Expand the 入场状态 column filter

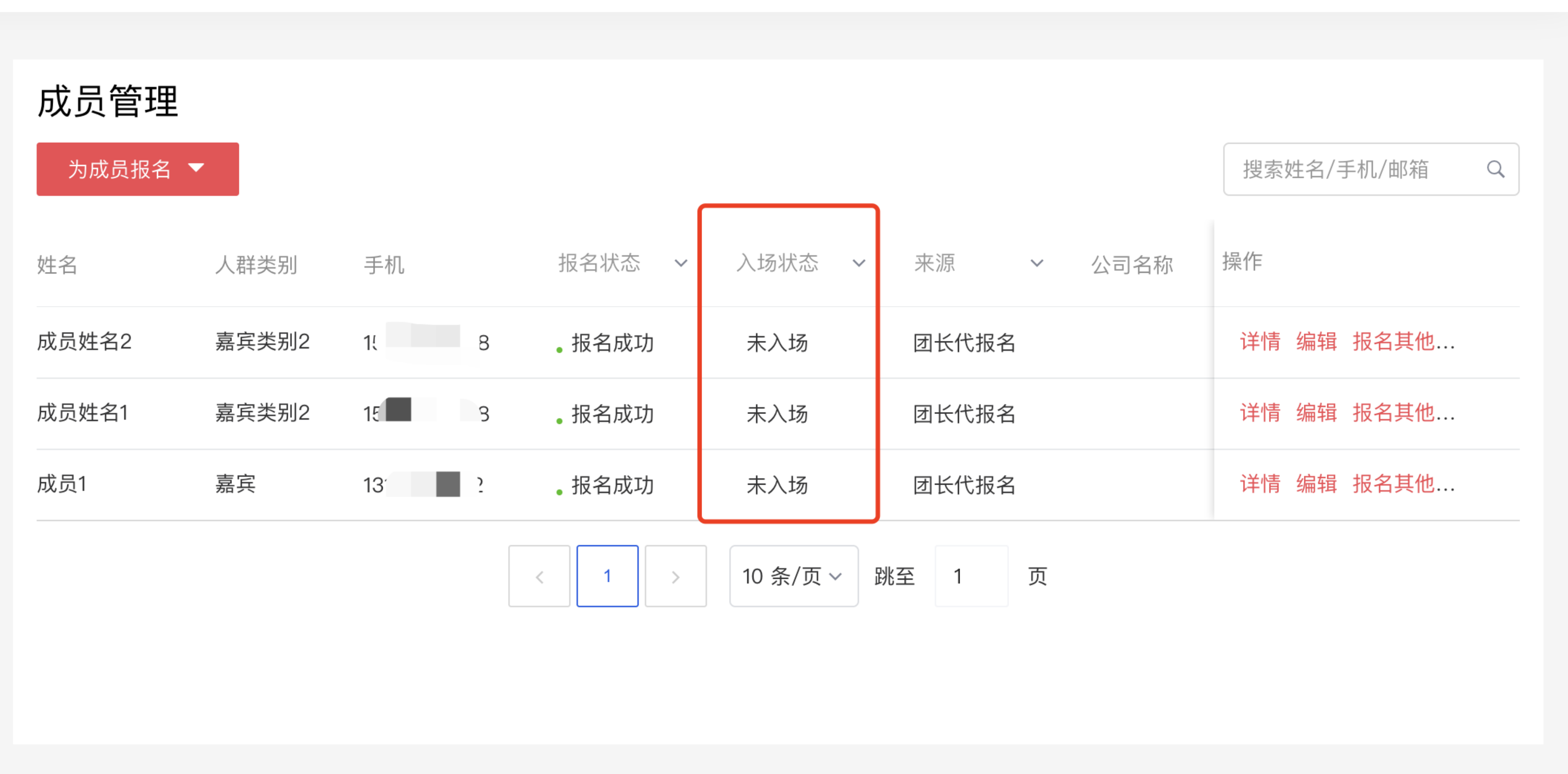pos(858,264)
